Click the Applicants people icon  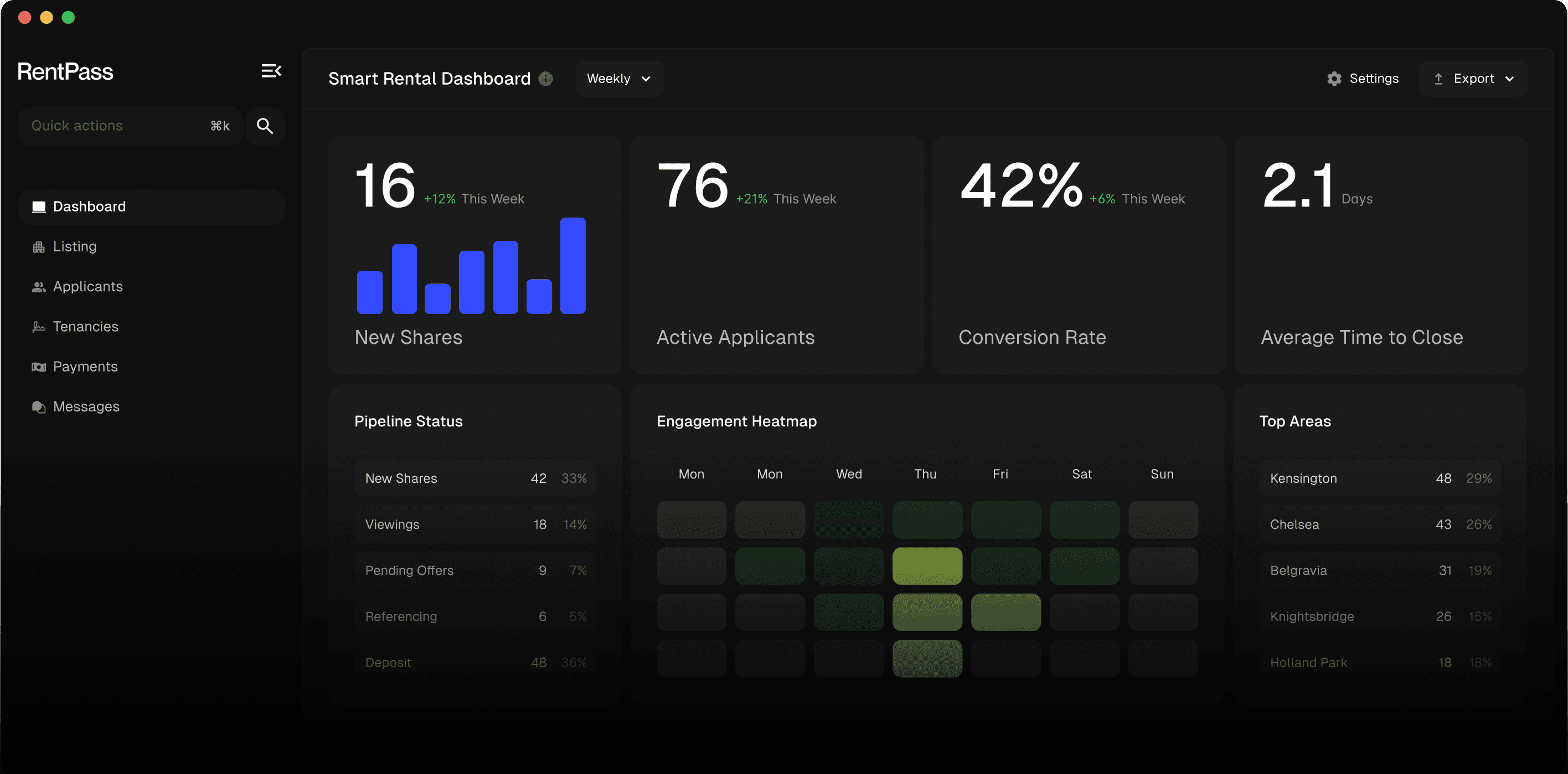[x=39, y=287]
